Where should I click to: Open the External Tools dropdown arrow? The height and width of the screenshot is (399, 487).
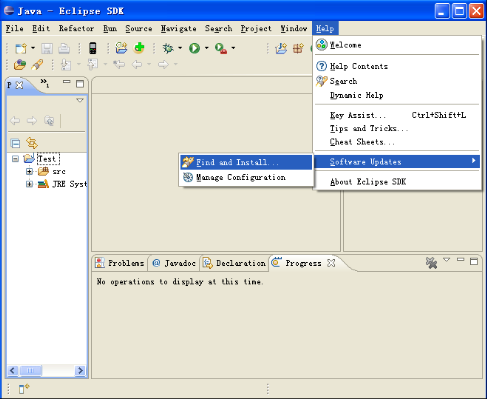click(233, 48)
